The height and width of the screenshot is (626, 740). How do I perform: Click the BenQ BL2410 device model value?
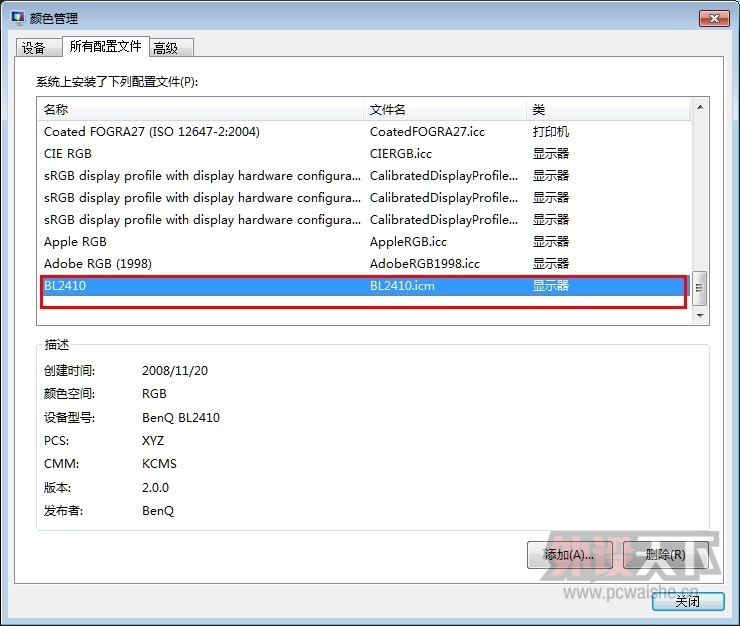click(x=181, y=417)
